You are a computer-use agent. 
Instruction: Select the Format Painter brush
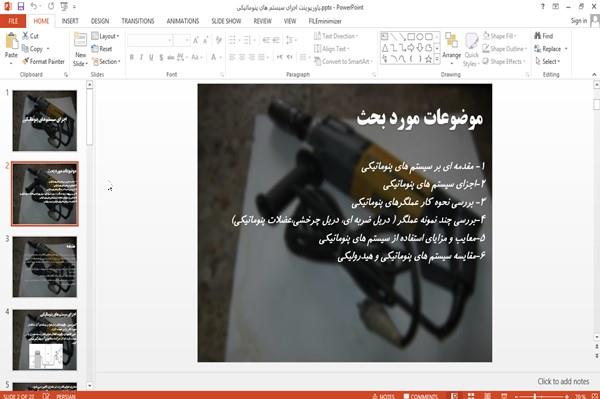pos(25,61)
